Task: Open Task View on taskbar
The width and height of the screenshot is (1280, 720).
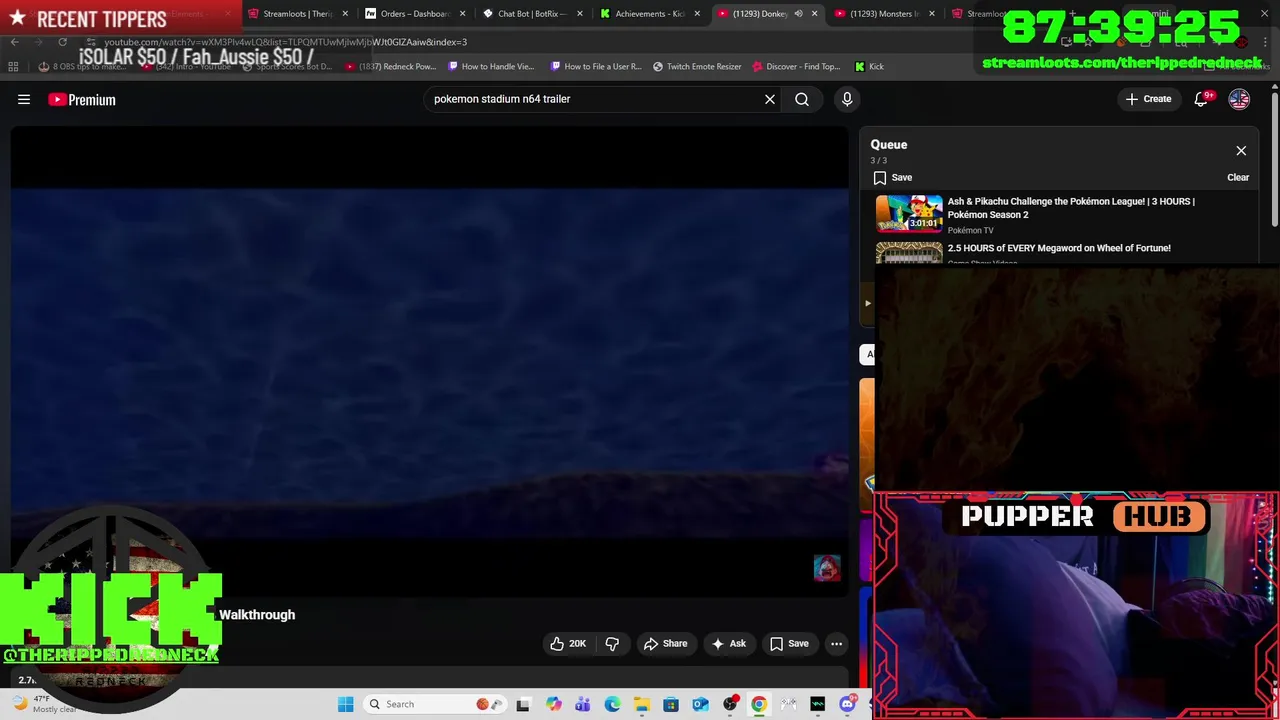Action: [523, 704]
